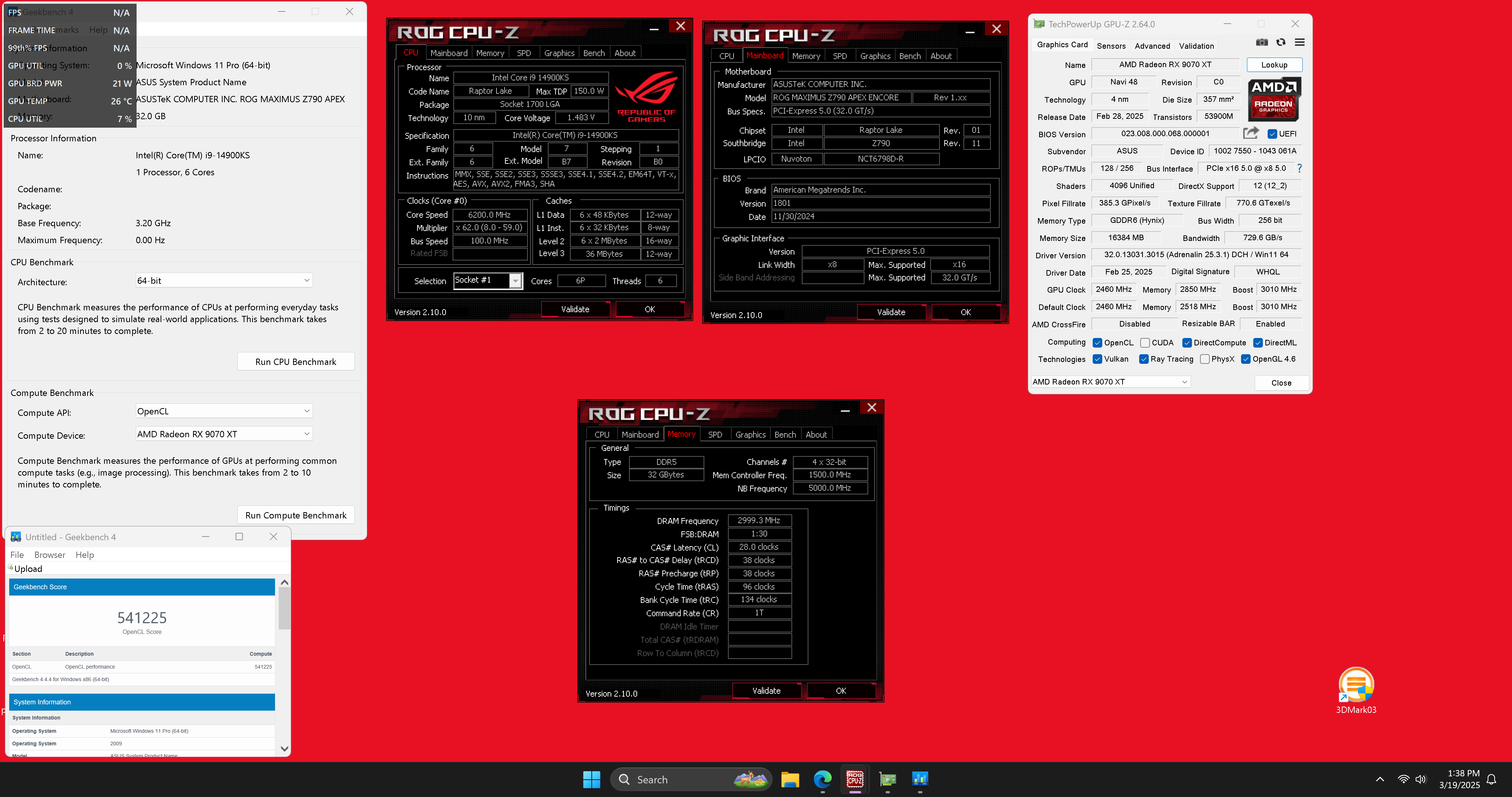Open notifications bell icon

(1491, 780)
